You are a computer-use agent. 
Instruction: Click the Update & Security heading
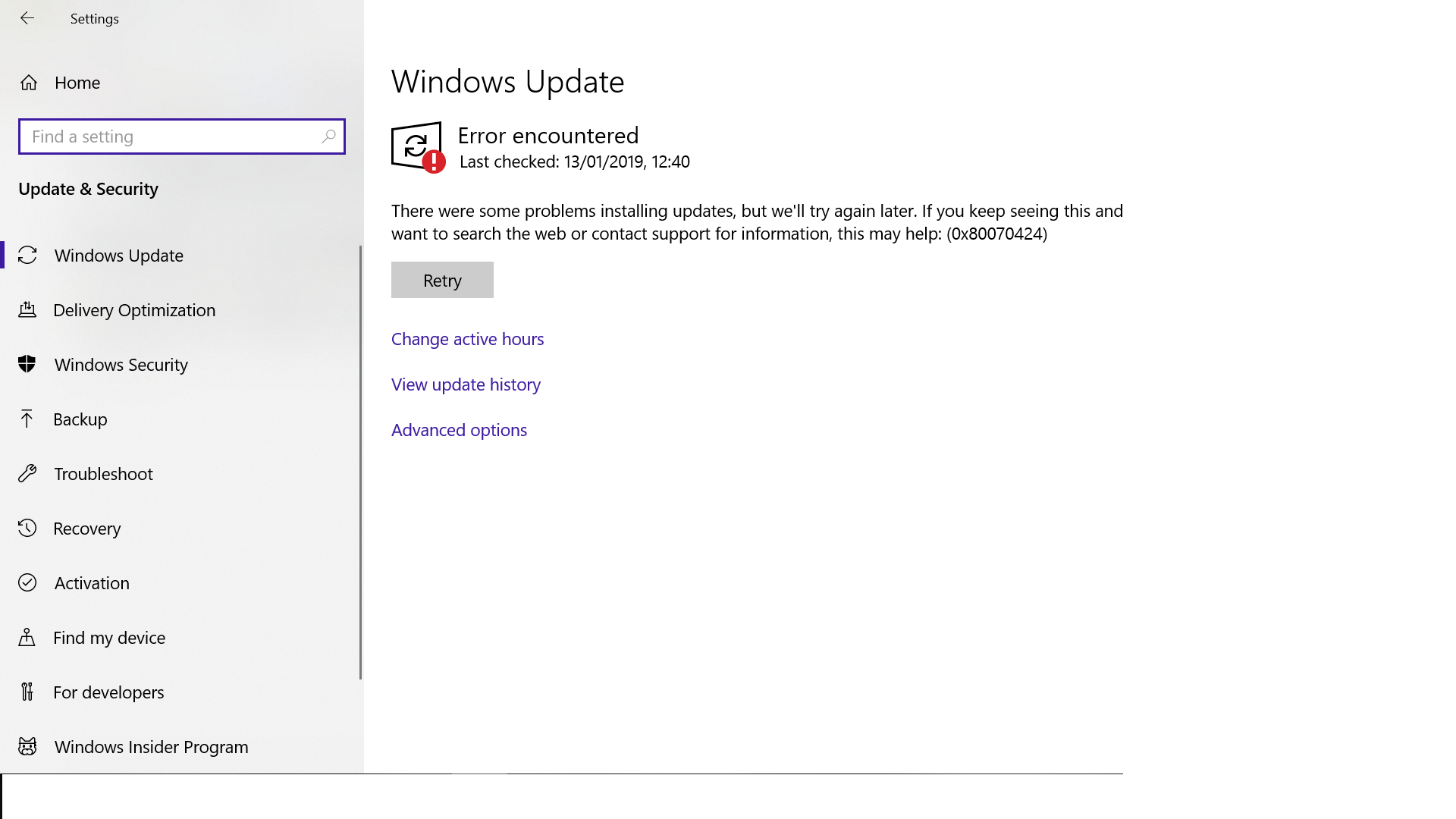(x=88, y=189)
